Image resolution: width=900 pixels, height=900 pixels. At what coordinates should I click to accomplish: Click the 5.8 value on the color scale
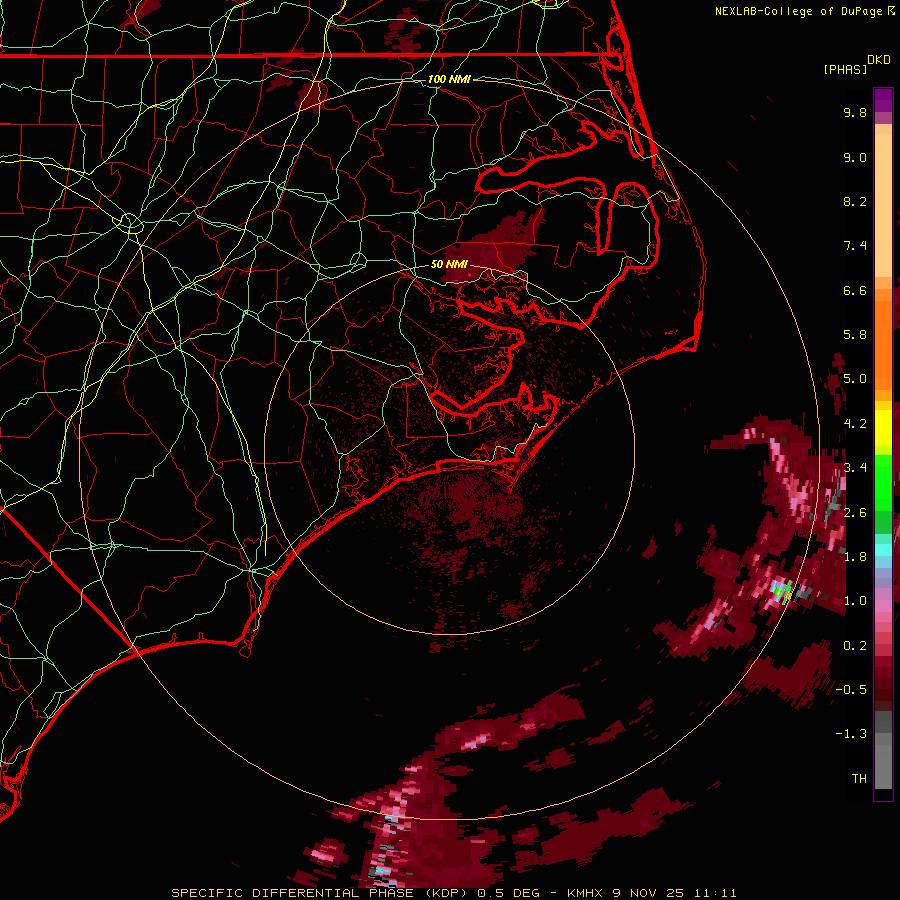[x=855, y=335]
